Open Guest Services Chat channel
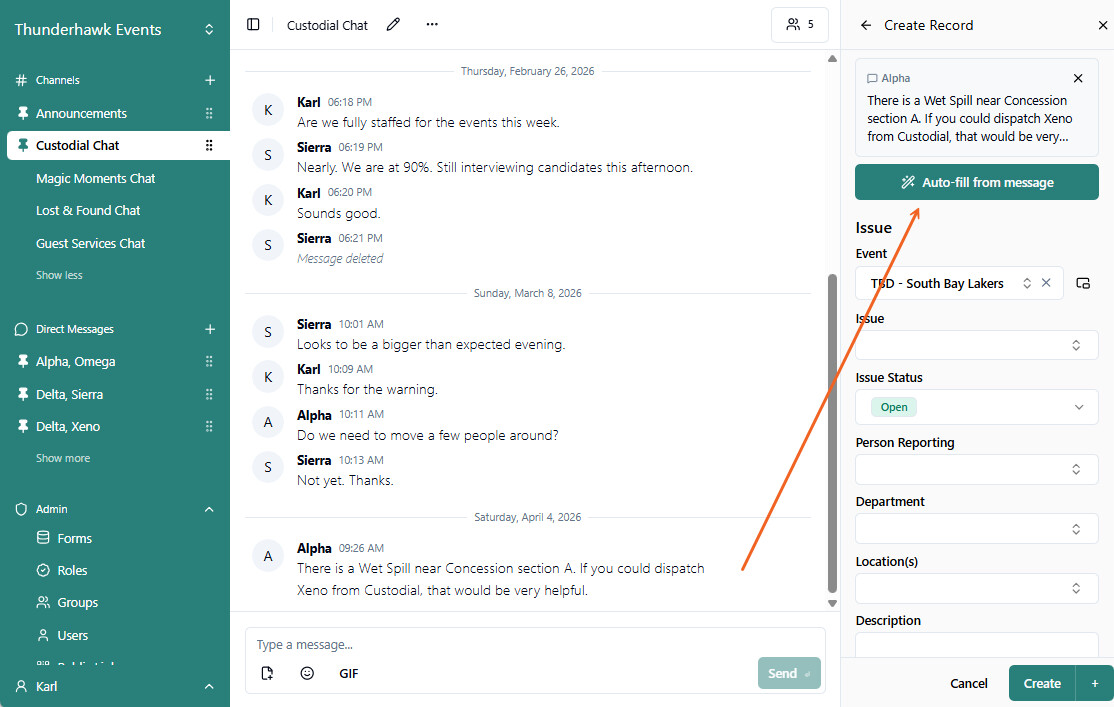 pyautogui.click(x=90, y=243)
